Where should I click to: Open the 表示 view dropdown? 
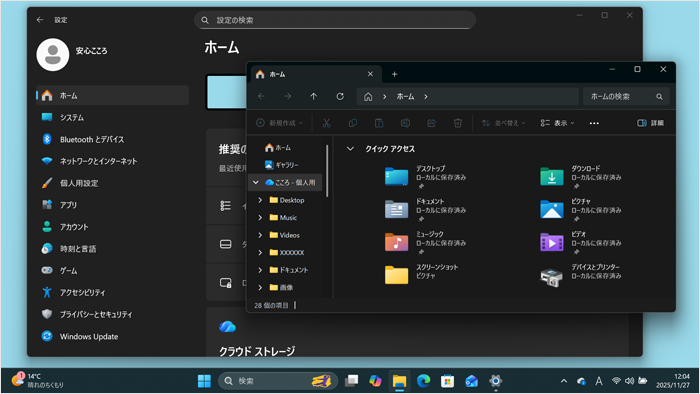click(x=557, y=123)
